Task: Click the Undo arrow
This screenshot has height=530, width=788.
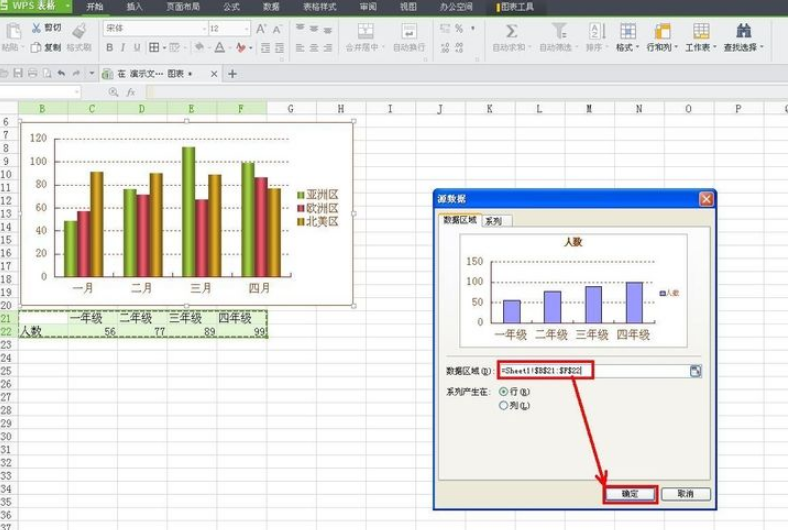Action: coord(61,73)
